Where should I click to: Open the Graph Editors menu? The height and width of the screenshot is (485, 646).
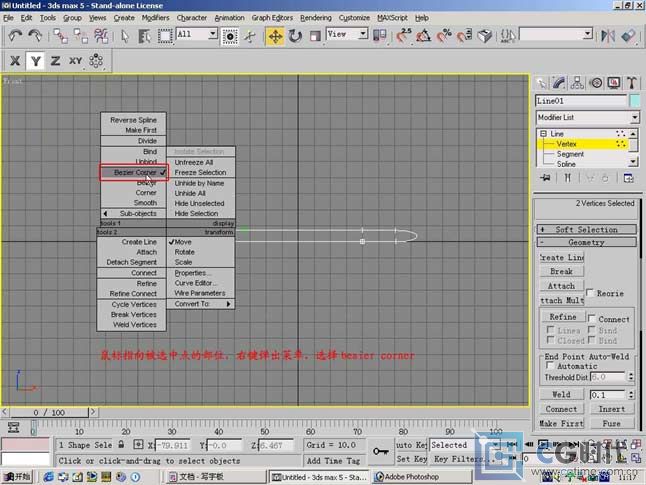272,18
